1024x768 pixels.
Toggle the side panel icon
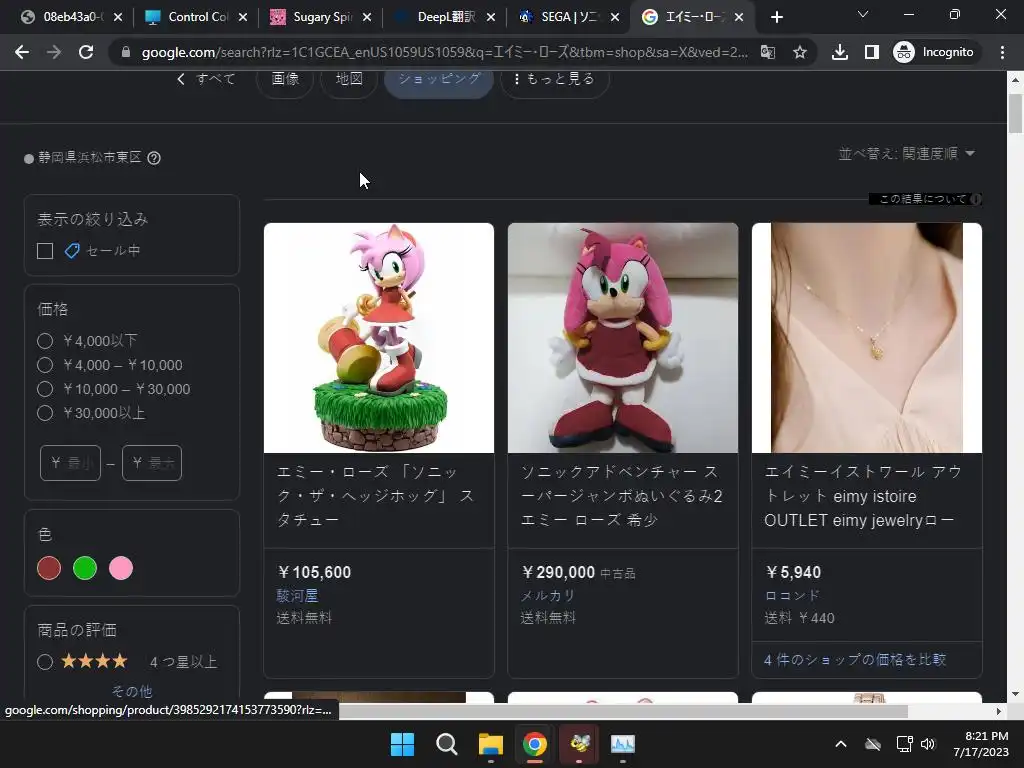click(x=871, y=52)
